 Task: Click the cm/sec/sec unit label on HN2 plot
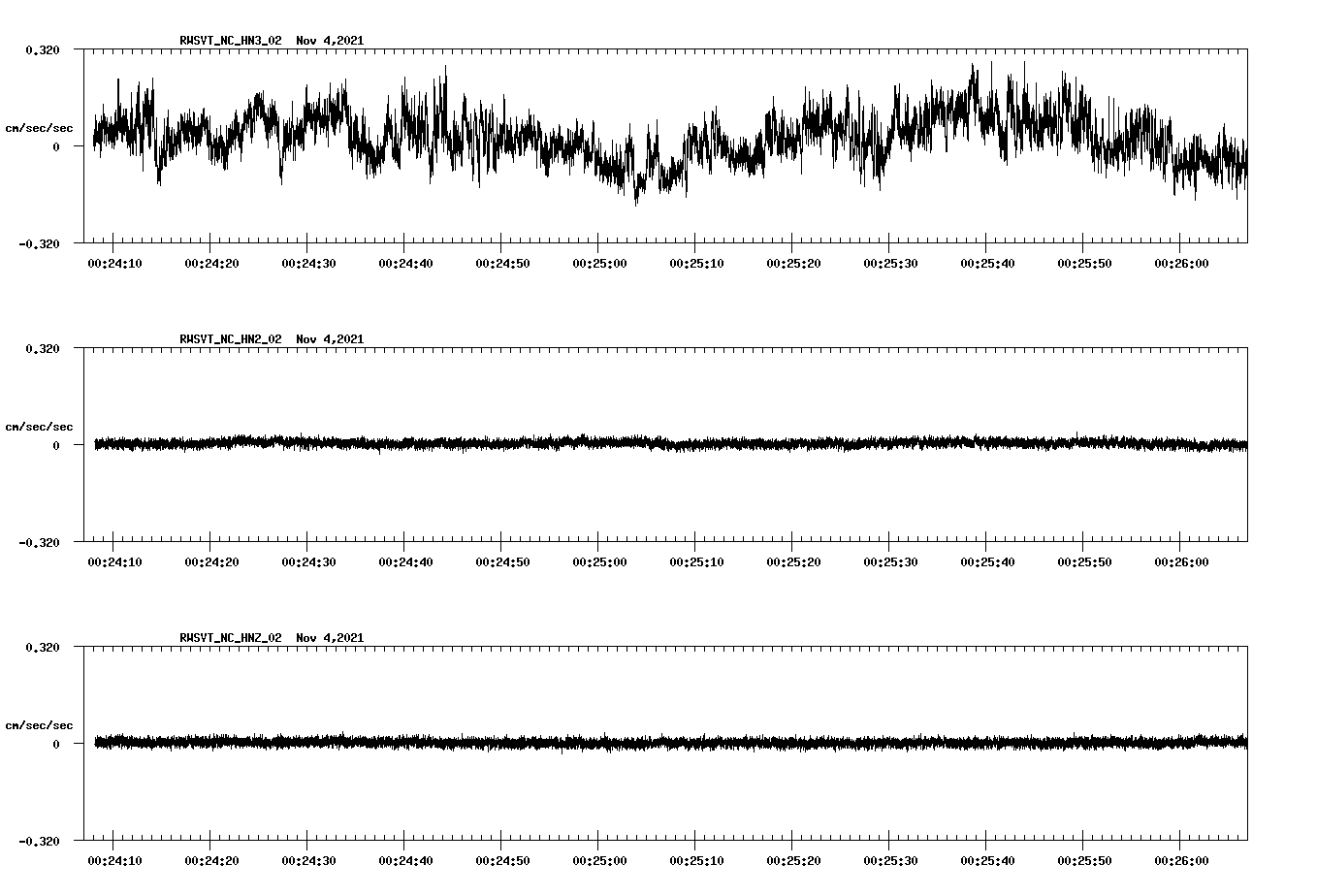point(40,427)
